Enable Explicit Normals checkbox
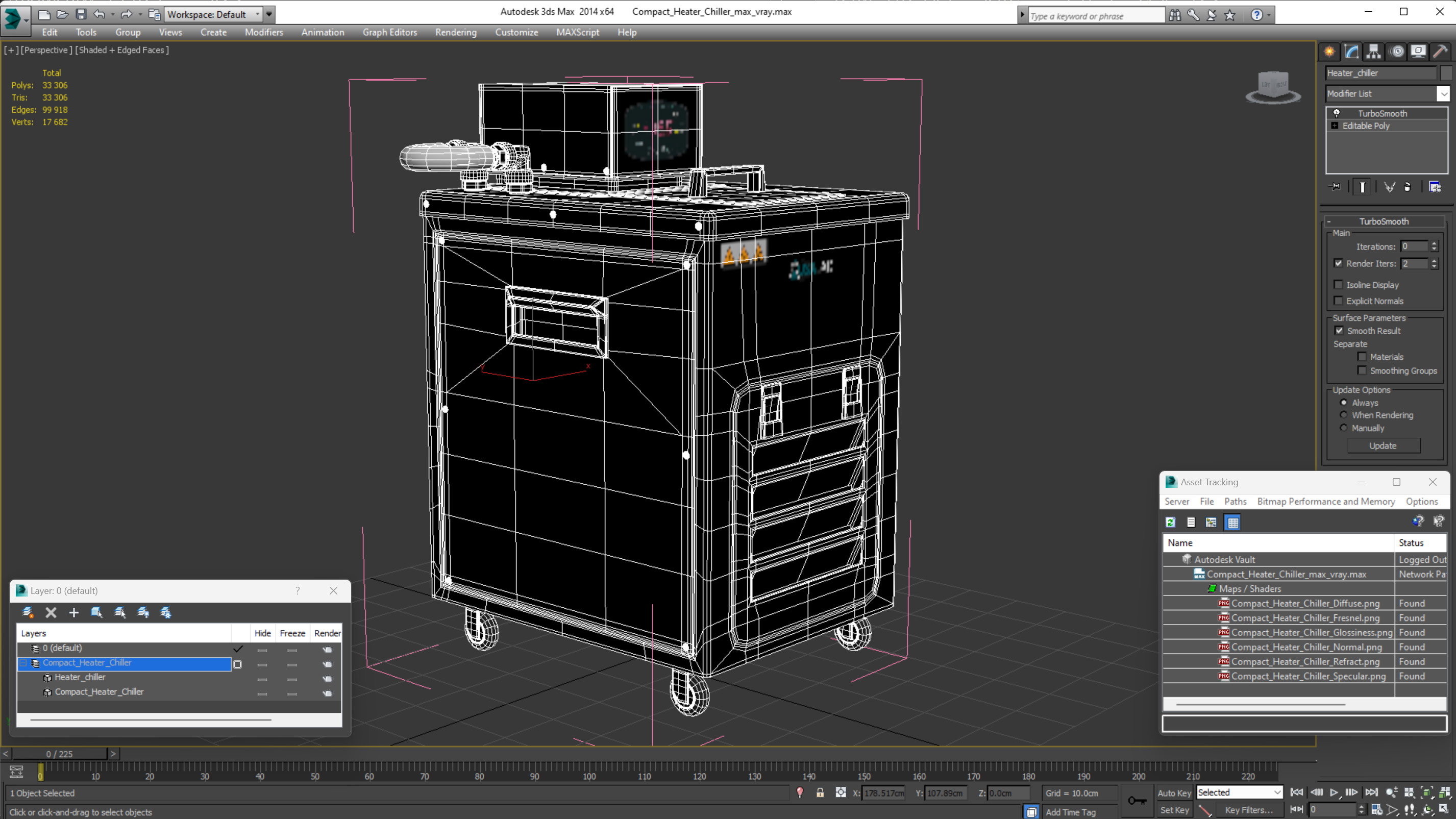The image size is (1456, 819). 1339,301
